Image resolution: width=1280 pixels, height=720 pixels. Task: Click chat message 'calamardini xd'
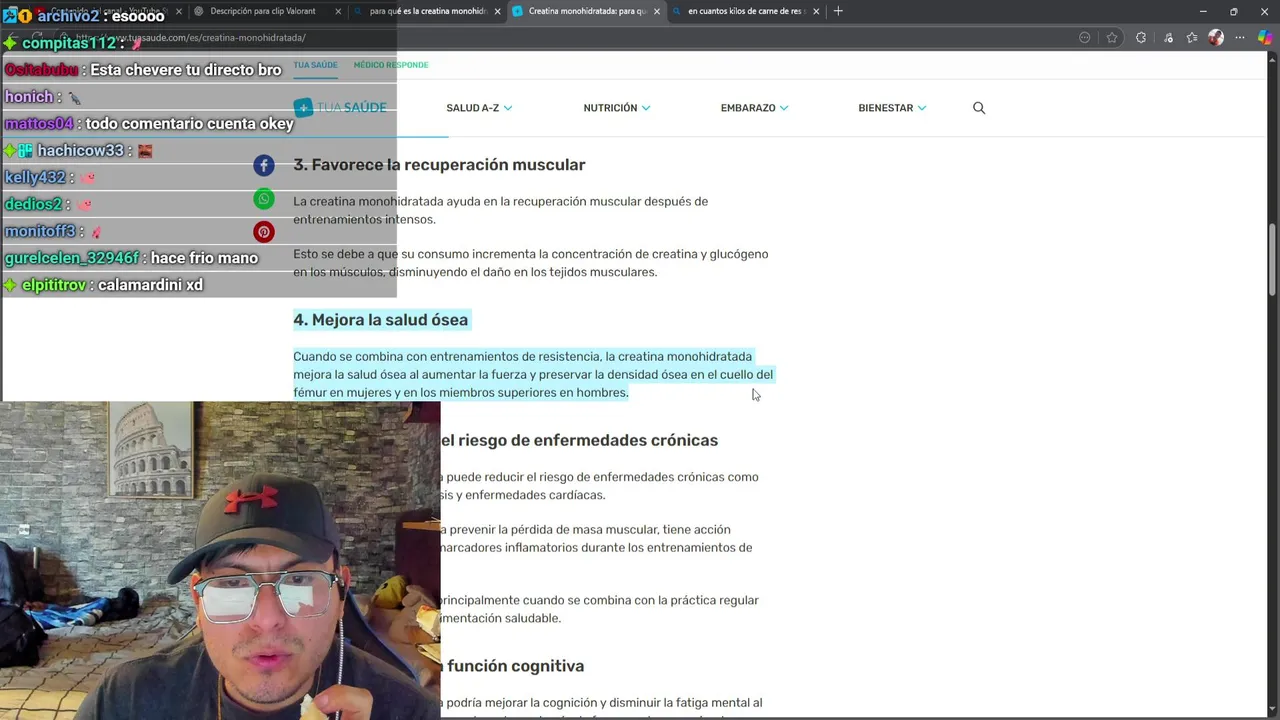(x=150, y=285)
